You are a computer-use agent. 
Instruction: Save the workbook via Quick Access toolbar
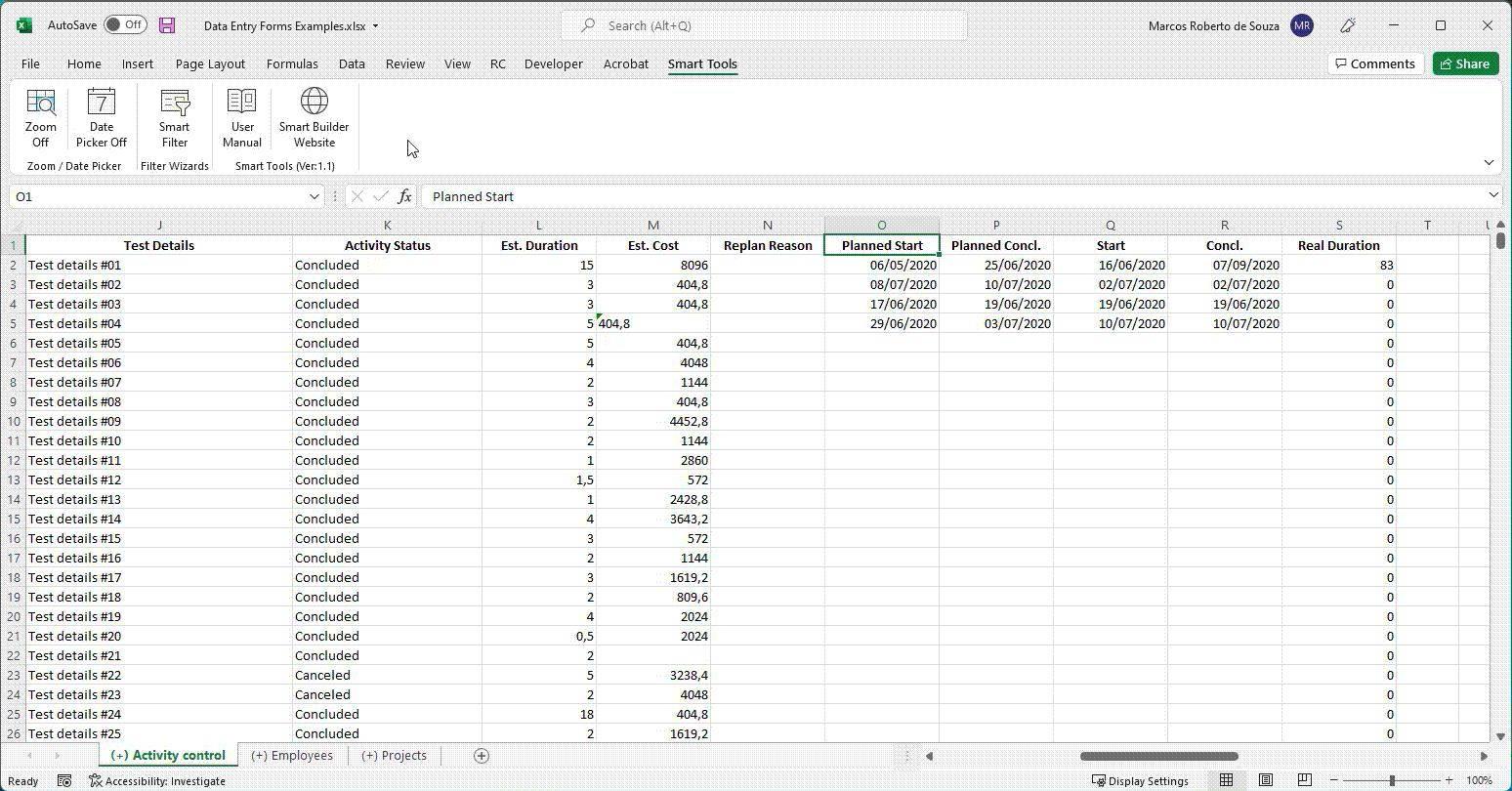[x=166, y=25]
